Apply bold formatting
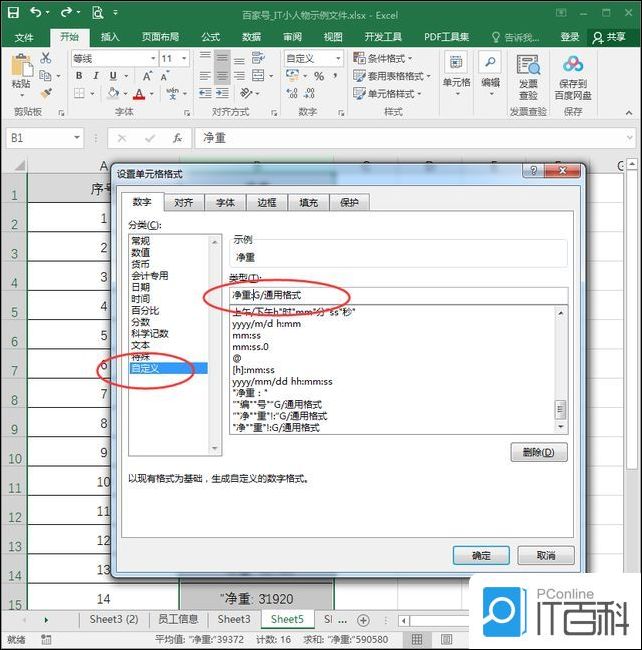642x650 pixels. [79, 76]
